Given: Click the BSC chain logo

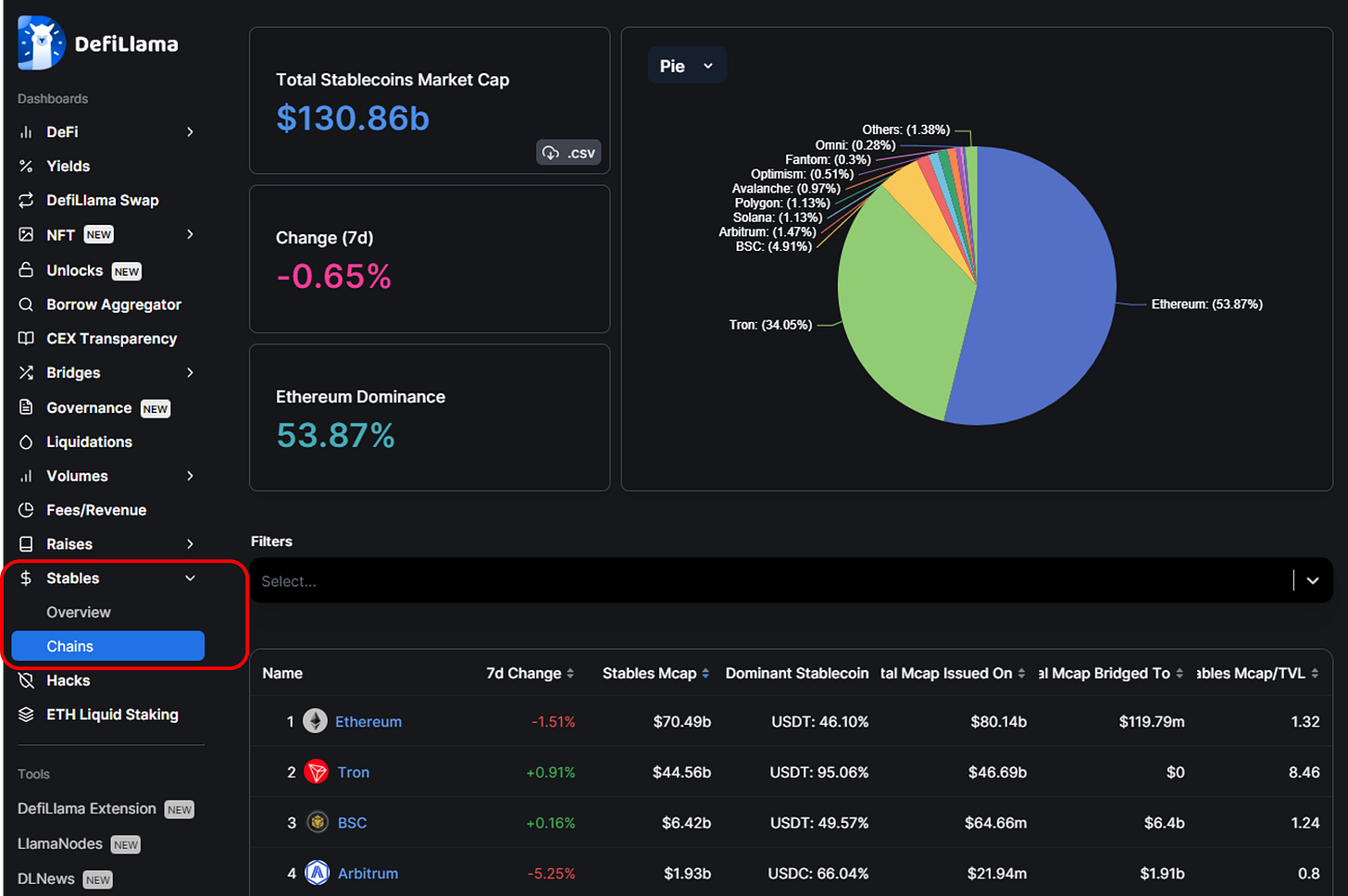Looking at the screenshot, I should 318,822.
